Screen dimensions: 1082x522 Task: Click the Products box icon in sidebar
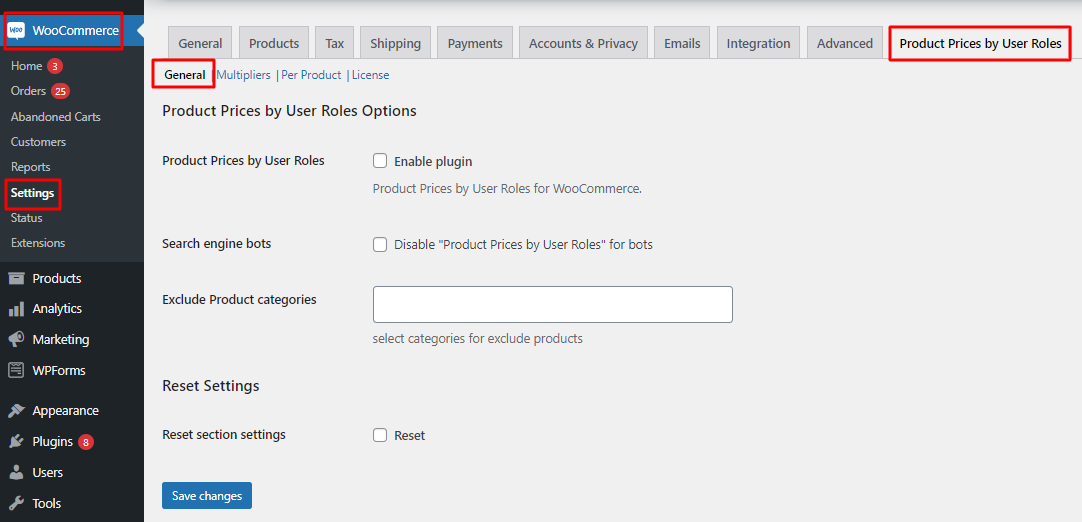pos(16,278)
